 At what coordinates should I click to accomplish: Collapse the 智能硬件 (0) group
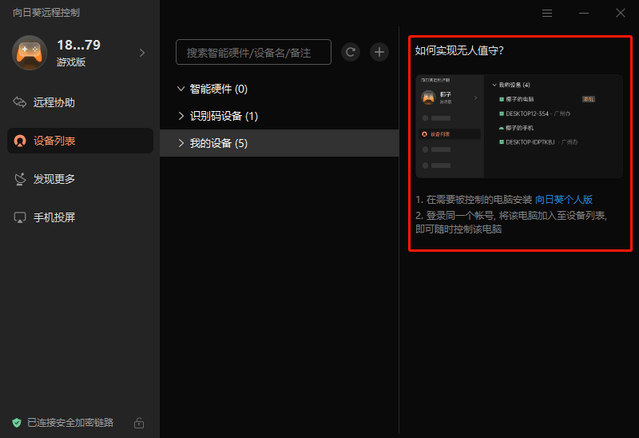[180, 89]
